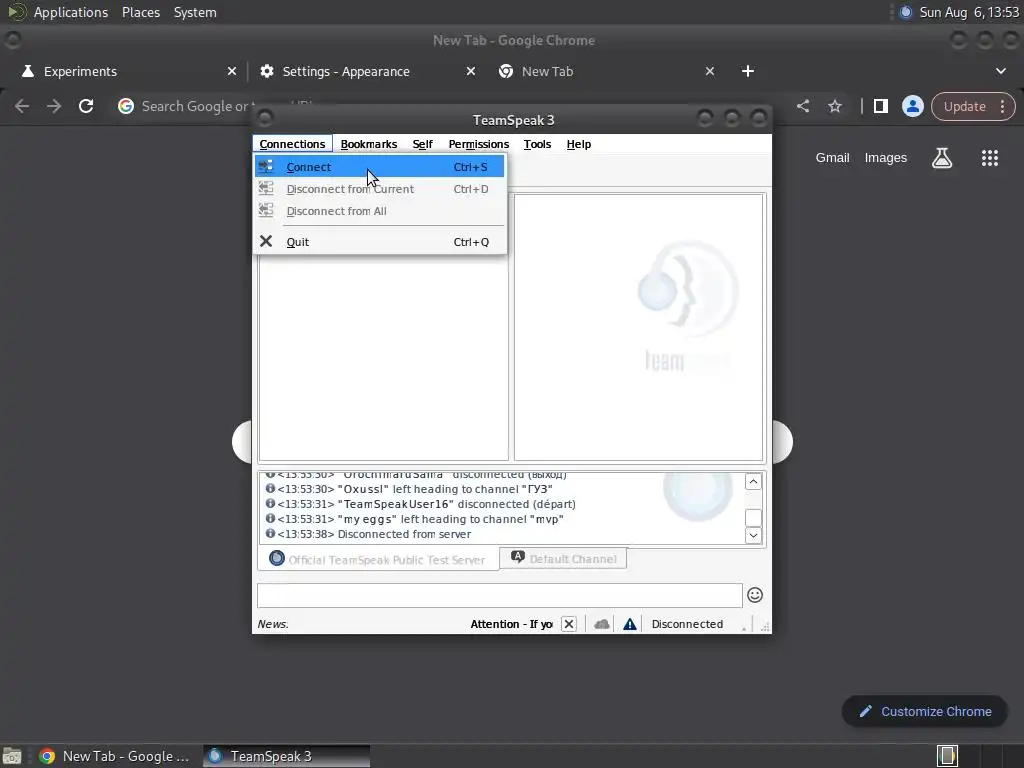Click chat log scrollbar down arrow
The width and height of the screenshot is (1024, 768).
point(753,536)
